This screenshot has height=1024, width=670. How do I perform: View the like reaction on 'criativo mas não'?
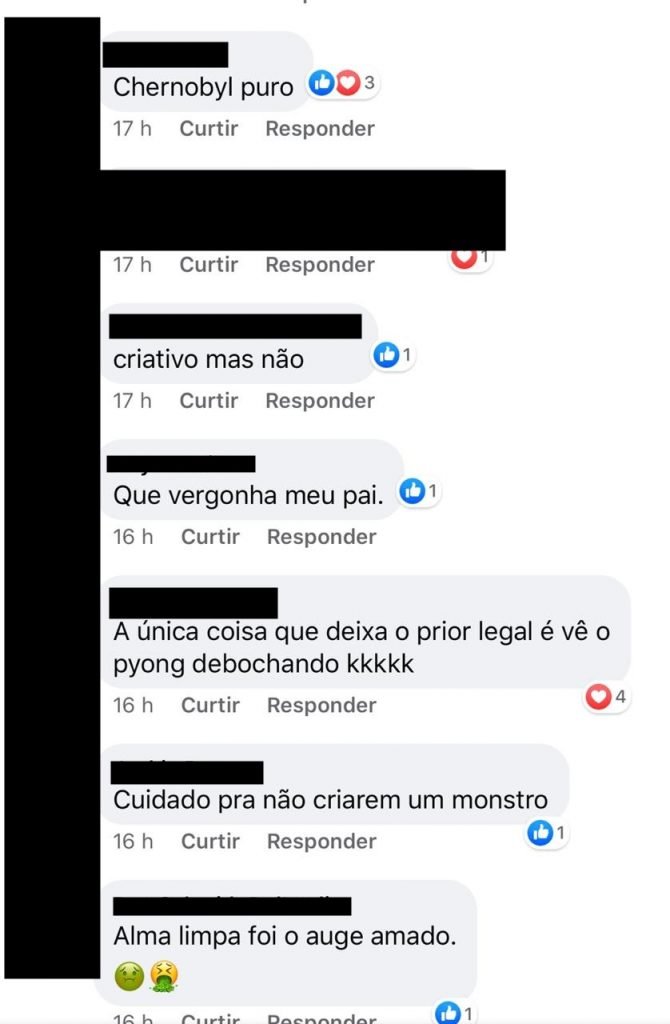click(x=393, y=355)
